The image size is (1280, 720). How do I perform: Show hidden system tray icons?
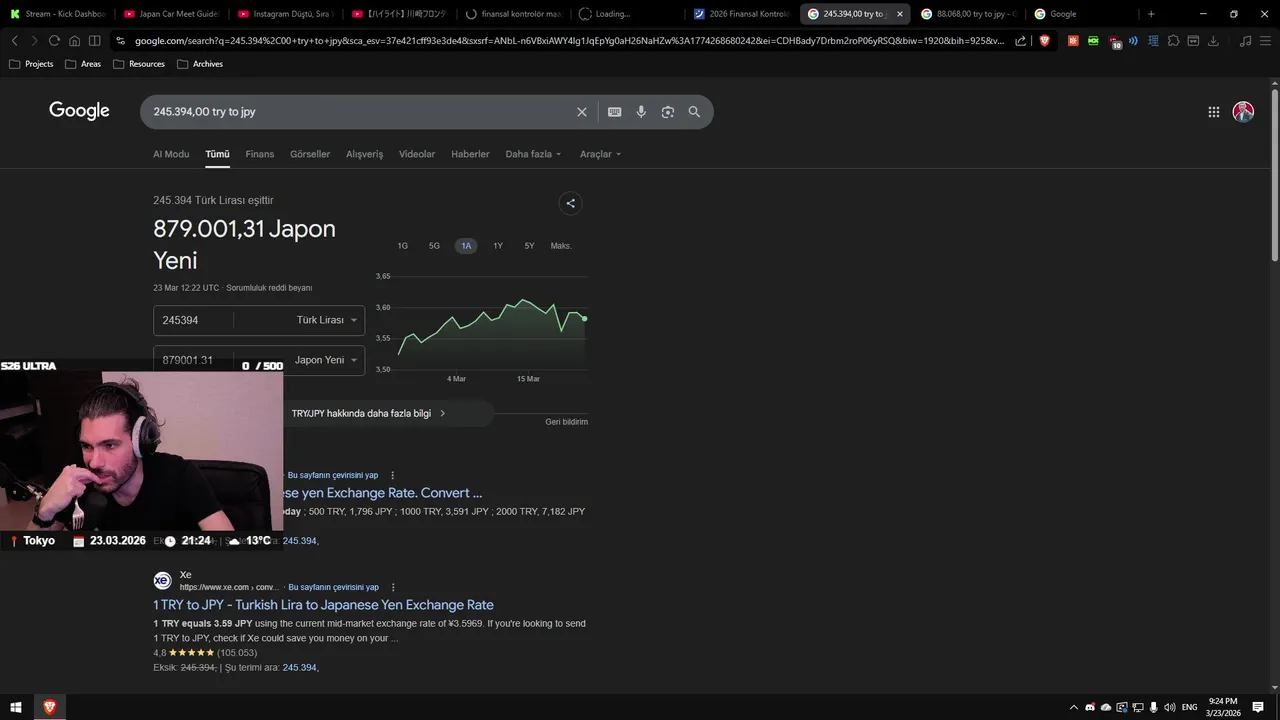tap(1074, 707)
